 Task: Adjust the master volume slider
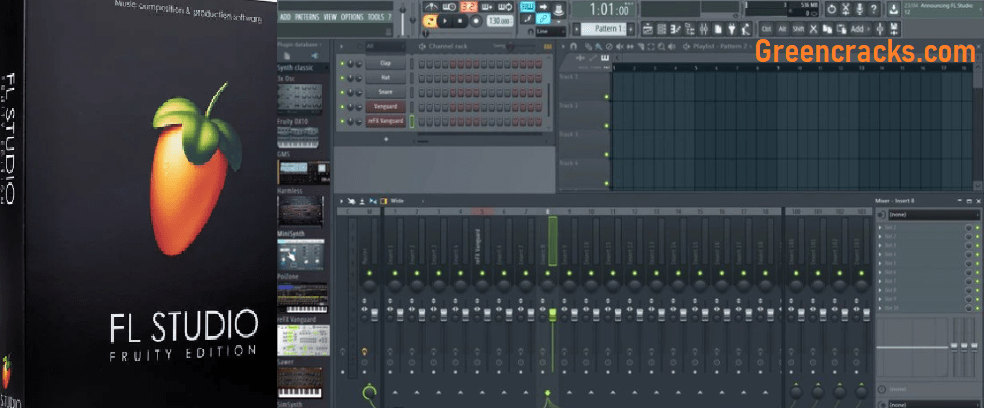tap(403, 19)
